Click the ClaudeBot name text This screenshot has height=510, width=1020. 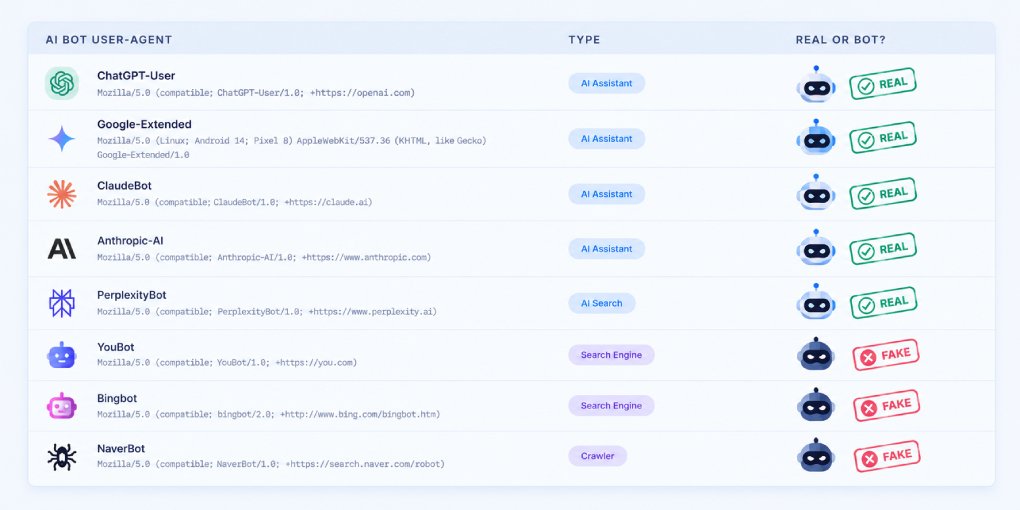pyautogui.click(x=124, y=186)
